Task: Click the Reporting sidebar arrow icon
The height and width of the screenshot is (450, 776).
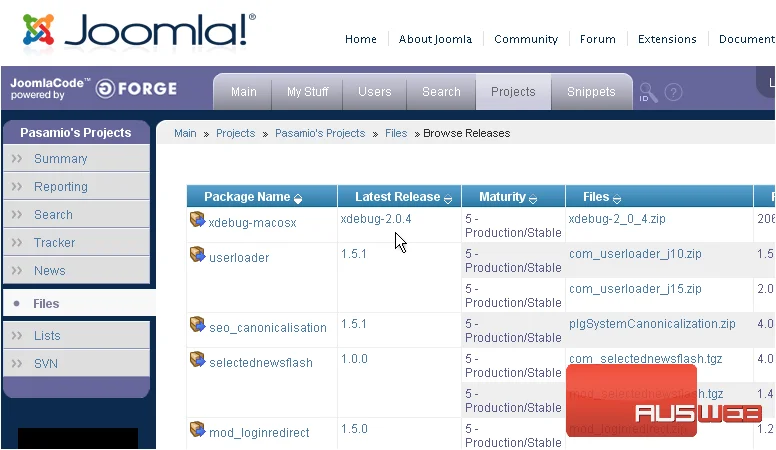Action: pyautogui.click(x=17, y=187)
